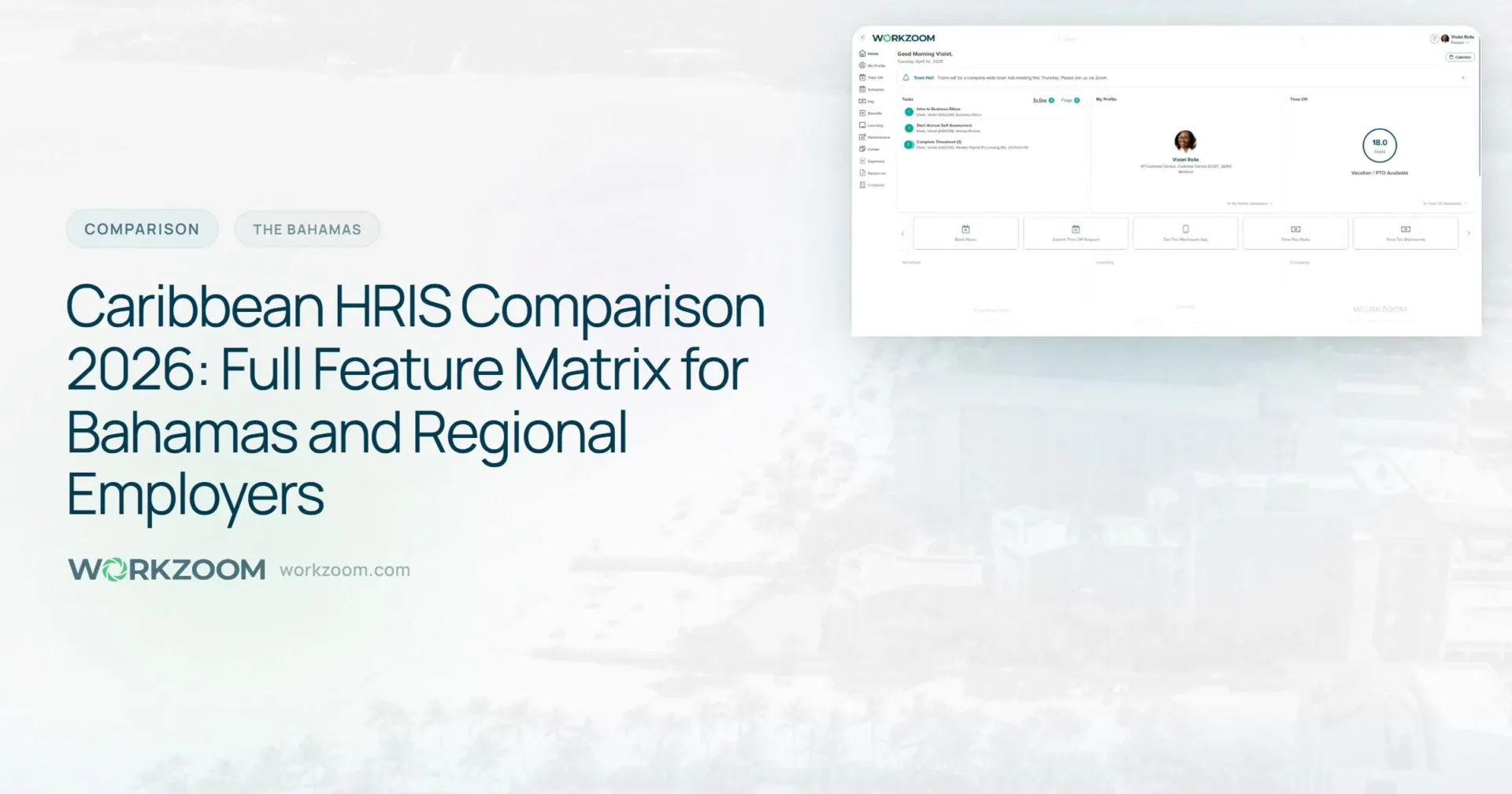Click the THE BAHAMAS tag pill
The width and height of the screenshot is (1512, 794).
click(307, 229)
